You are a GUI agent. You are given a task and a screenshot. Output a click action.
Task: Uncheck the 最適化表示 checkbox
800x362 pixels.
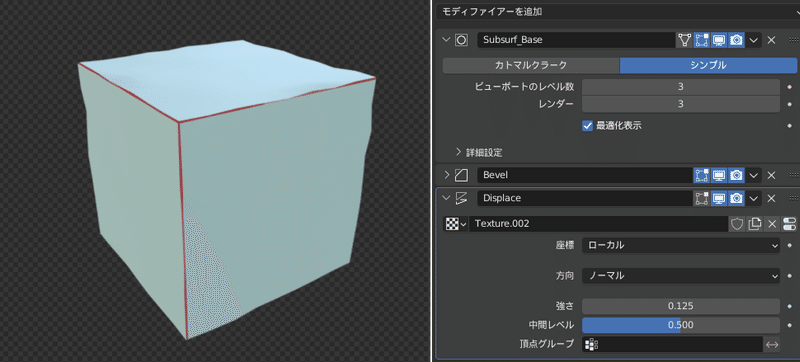[587, 125]
